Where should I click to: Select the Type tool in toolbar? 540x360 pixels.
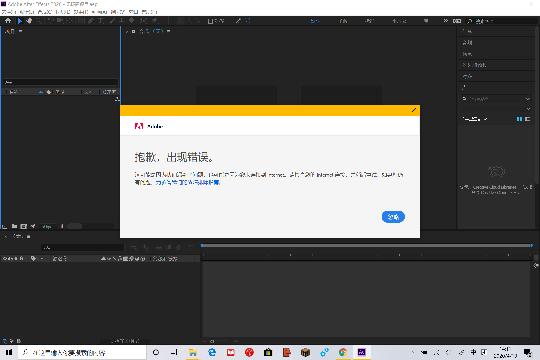coord(101,21)
